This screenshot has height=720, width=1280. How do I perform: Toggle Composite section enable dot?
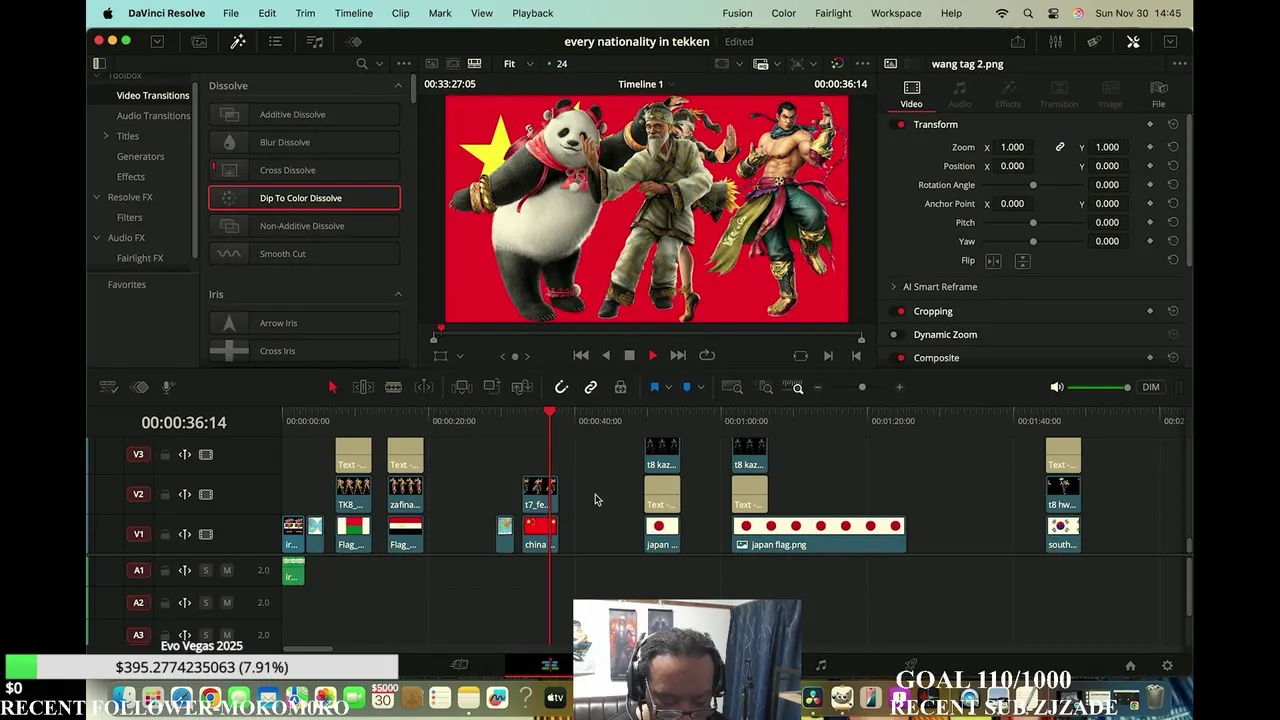click(901, 358)
